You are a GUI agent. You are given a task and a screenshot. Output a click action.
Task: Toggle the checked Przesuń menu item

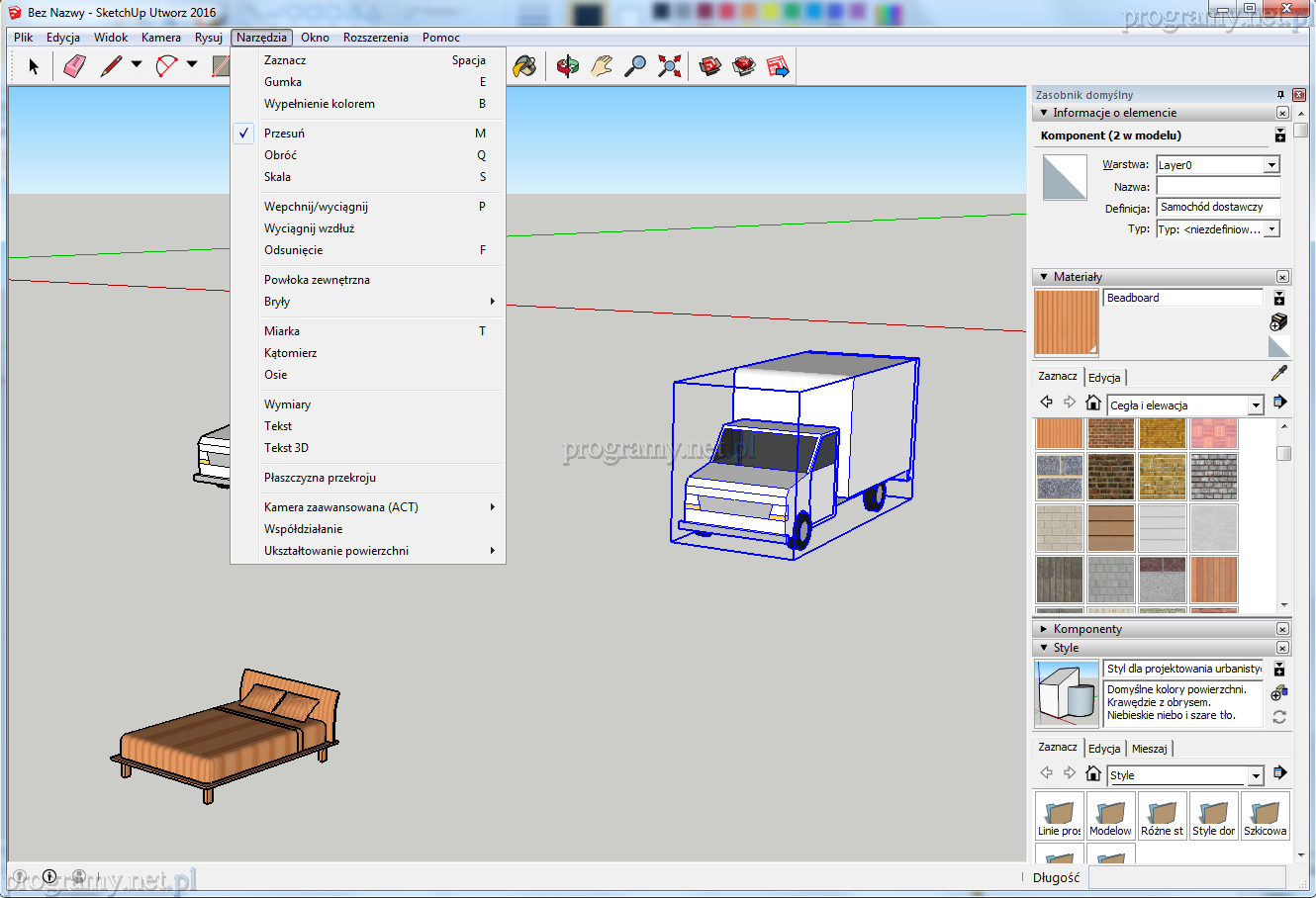coord(285,134)
